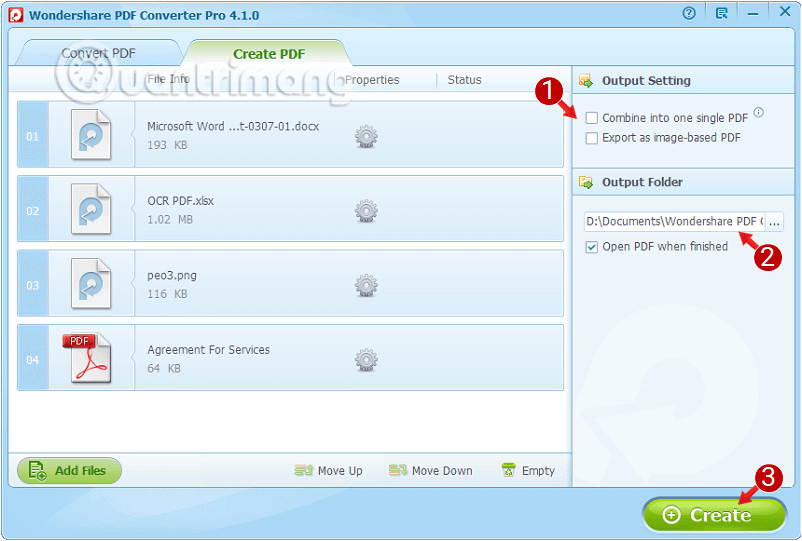Click the Output Setting panel icon
Image resolution: width=802 pixels, height=541 pixels.
point(586,81)
